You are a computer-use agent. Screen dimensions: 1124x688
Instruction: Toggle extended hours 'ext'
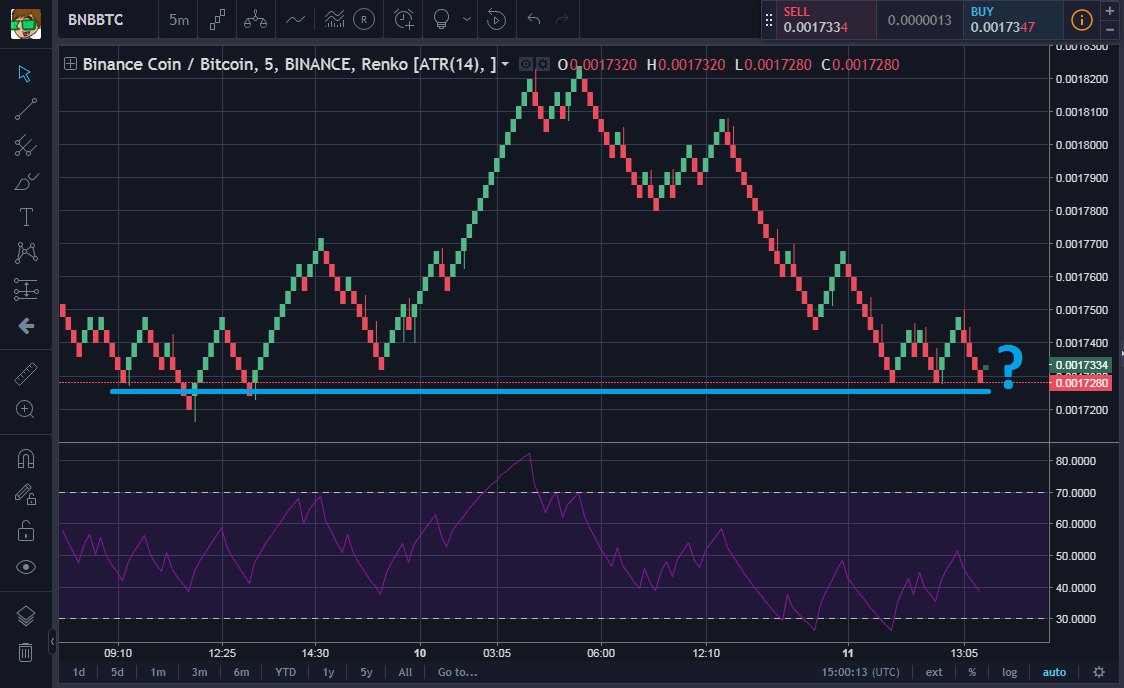pyautogui.click(x=934, y=672)
